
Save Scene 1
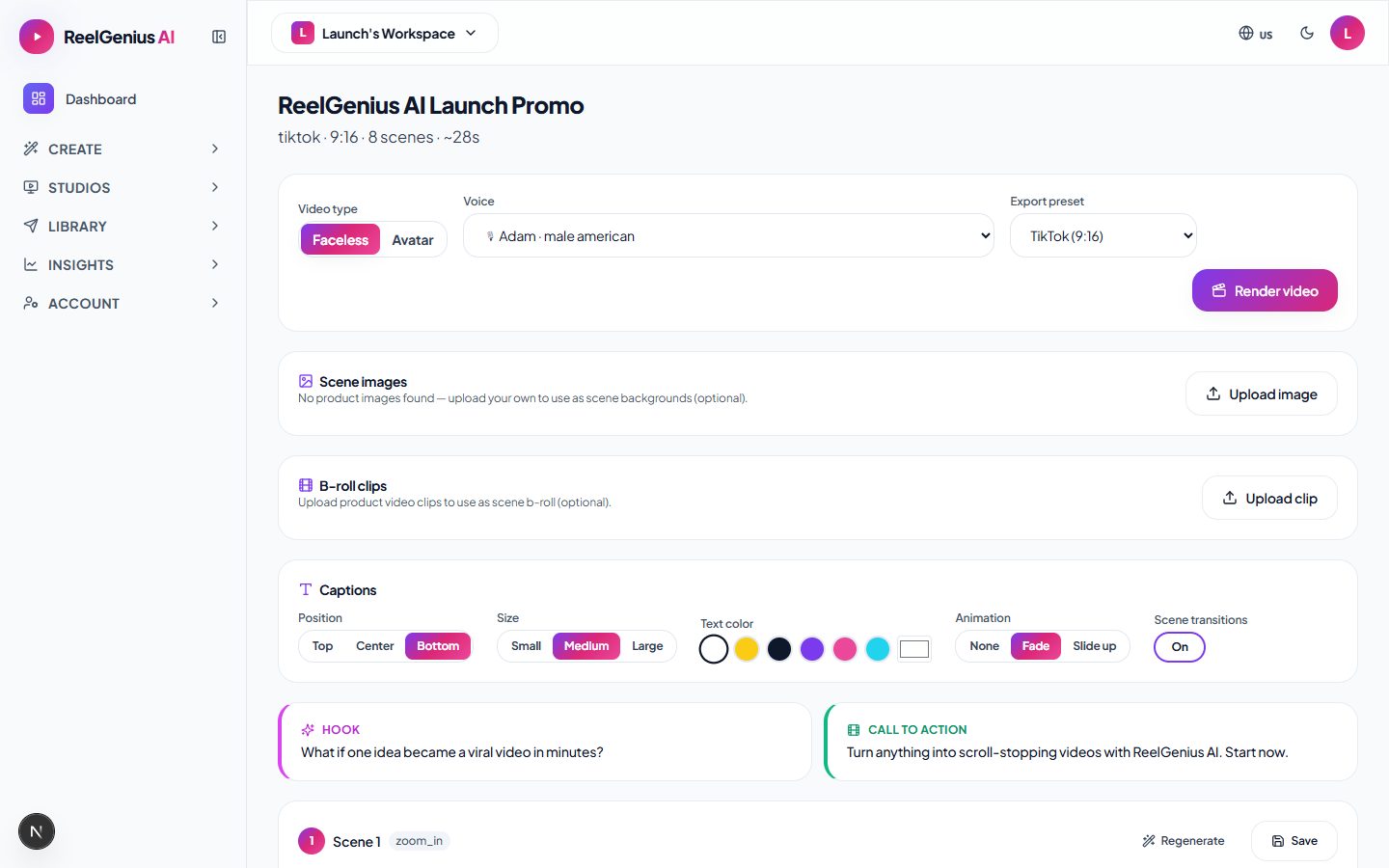[1294, 841]
